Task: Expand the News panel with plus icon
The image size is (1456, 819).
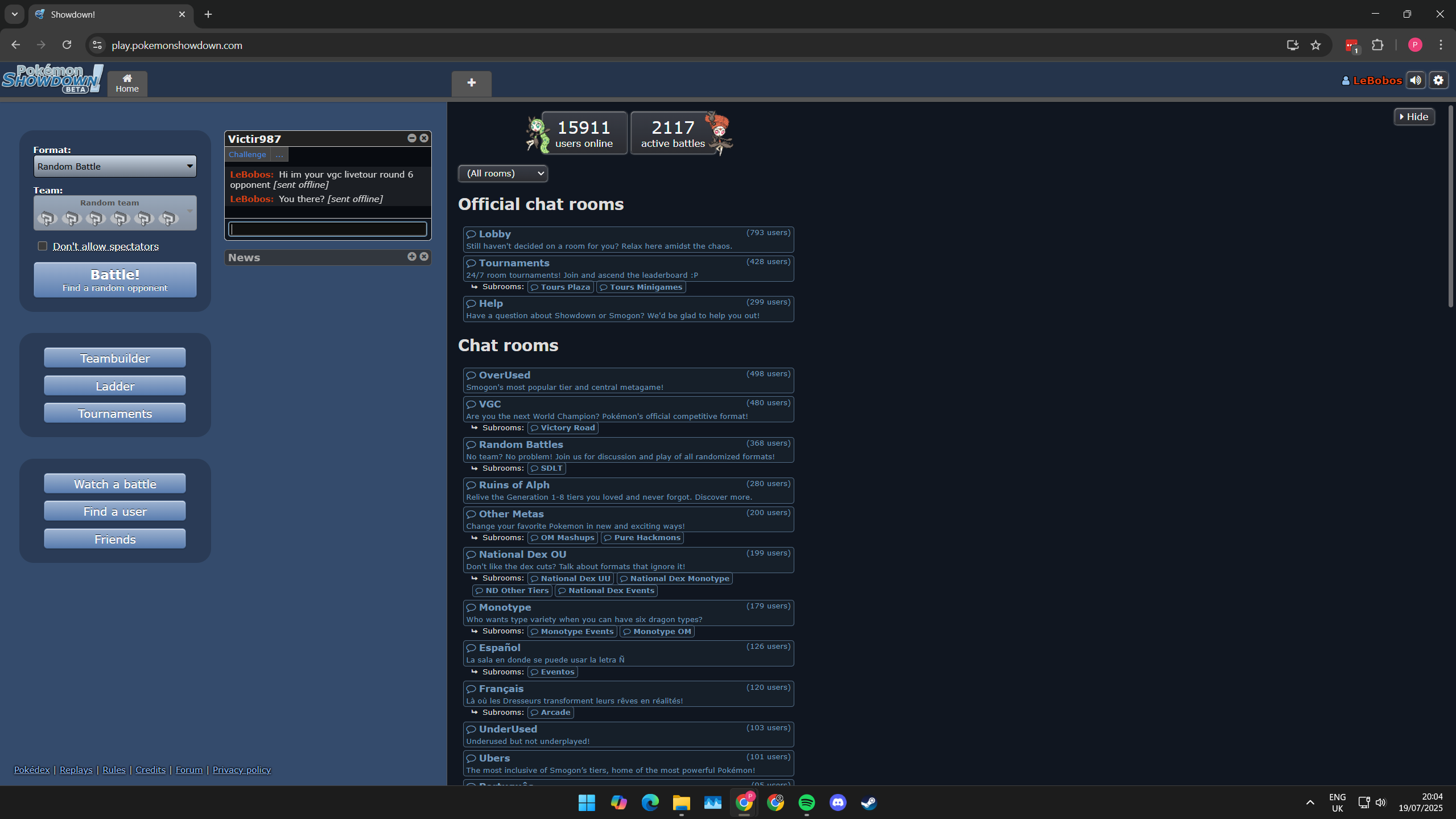Action: pos(412,257)
